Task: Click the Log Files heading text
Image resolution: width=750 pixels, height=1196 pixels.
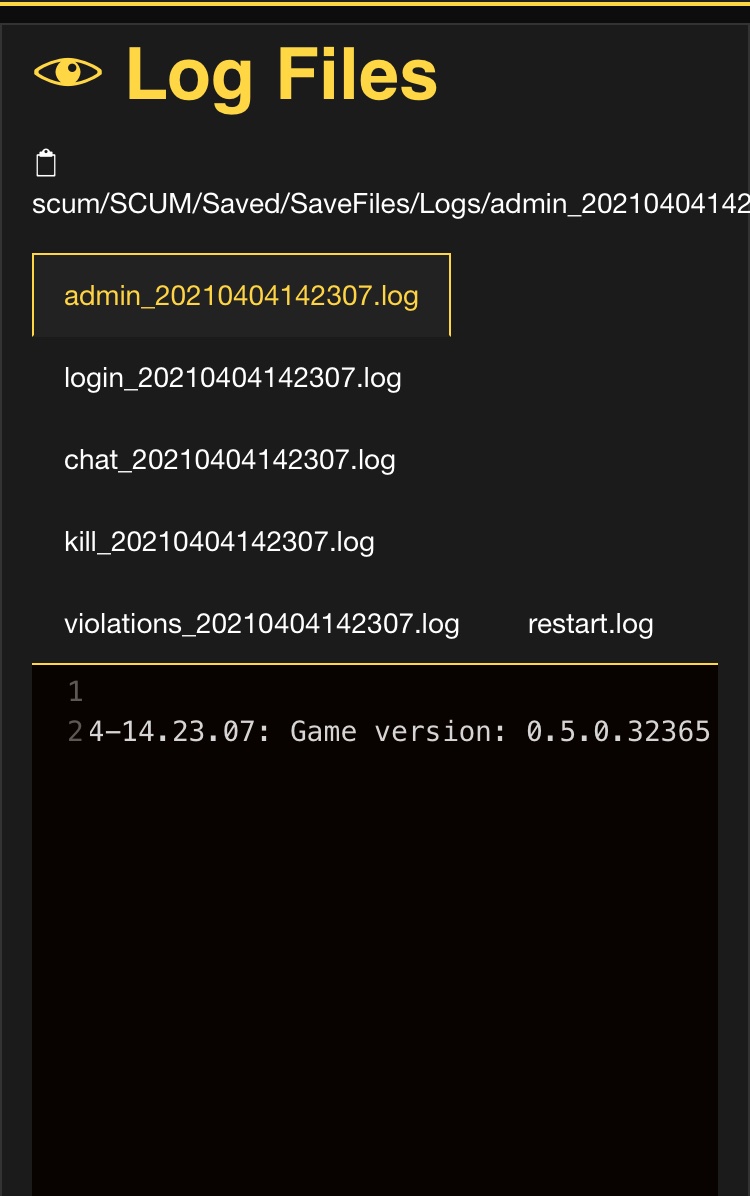Action: pyautogui.click(x=282, y=75)
